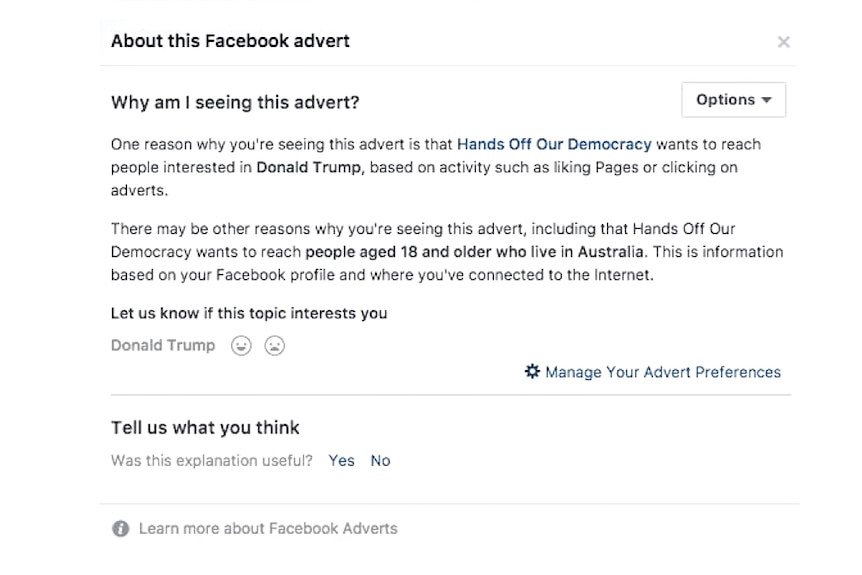
Task: Answer No to explanation being useful
Action: (x=380, y=461)
